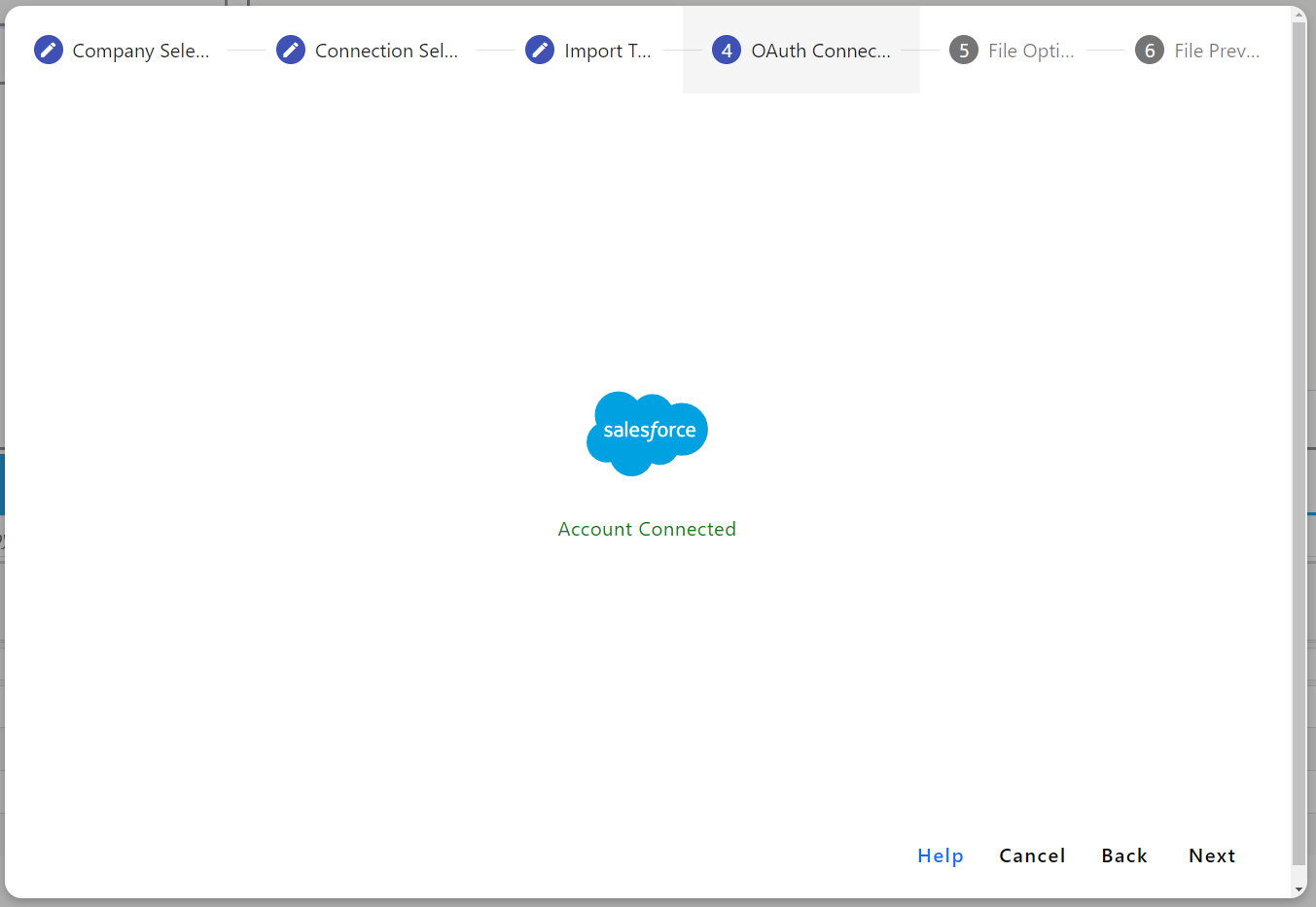Screen dimensions: 1316x907
Task: Select the Connection Sel... step label
Action: point(386,51)
